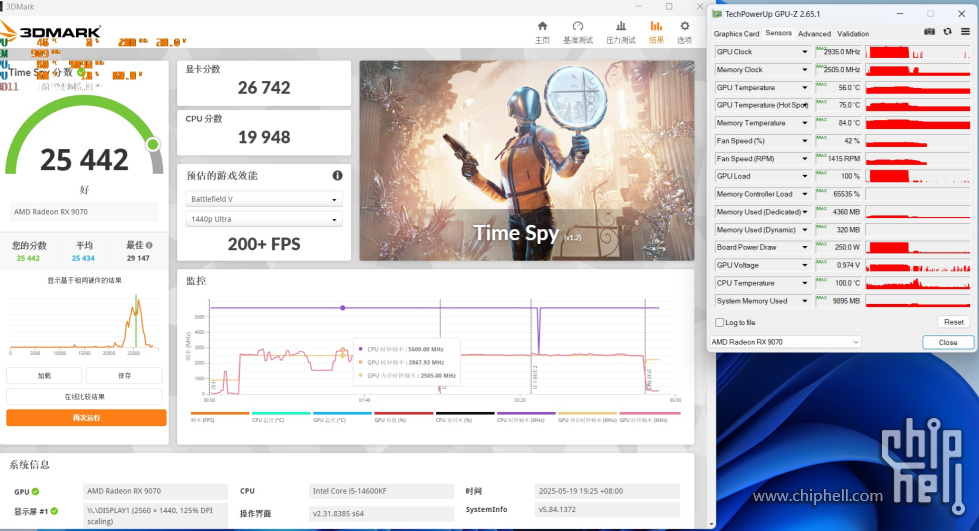Click the green check beside Time Spy 分数
Image resolution: width=979 pixels, height=531 pixels.
[81, 72]
